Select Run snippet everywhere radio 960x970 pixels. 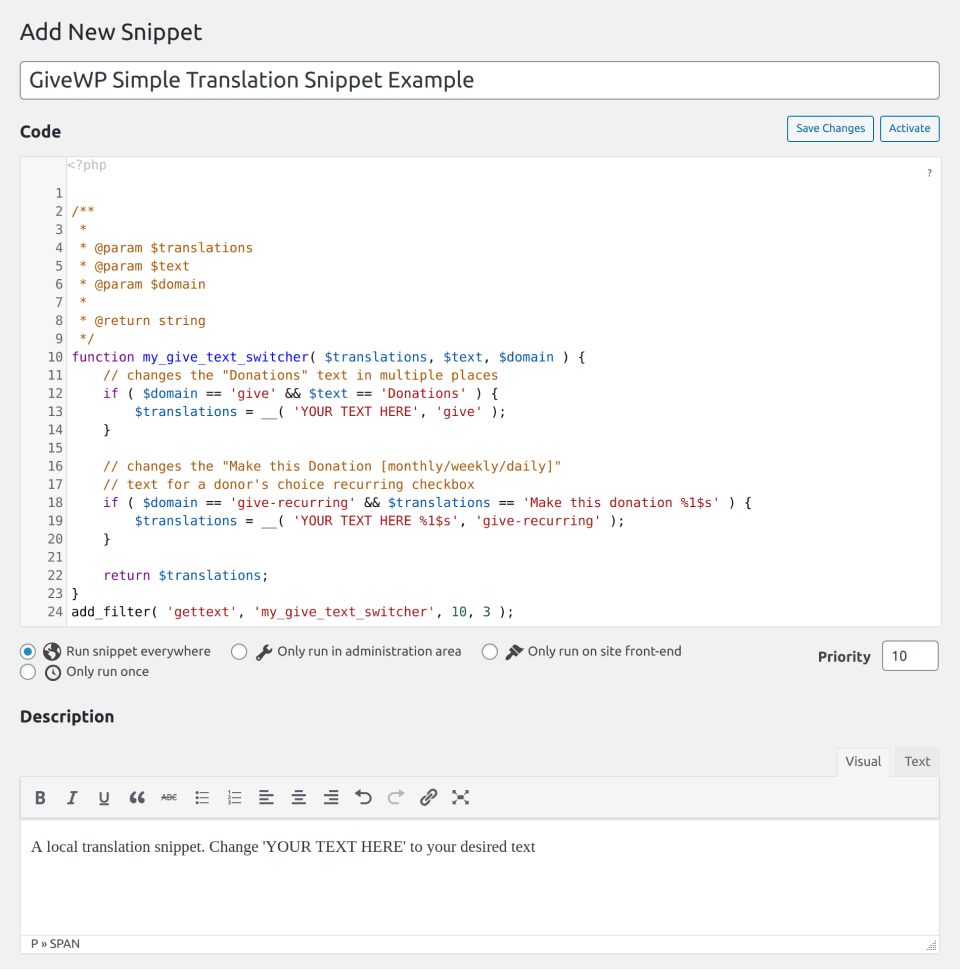28,651
